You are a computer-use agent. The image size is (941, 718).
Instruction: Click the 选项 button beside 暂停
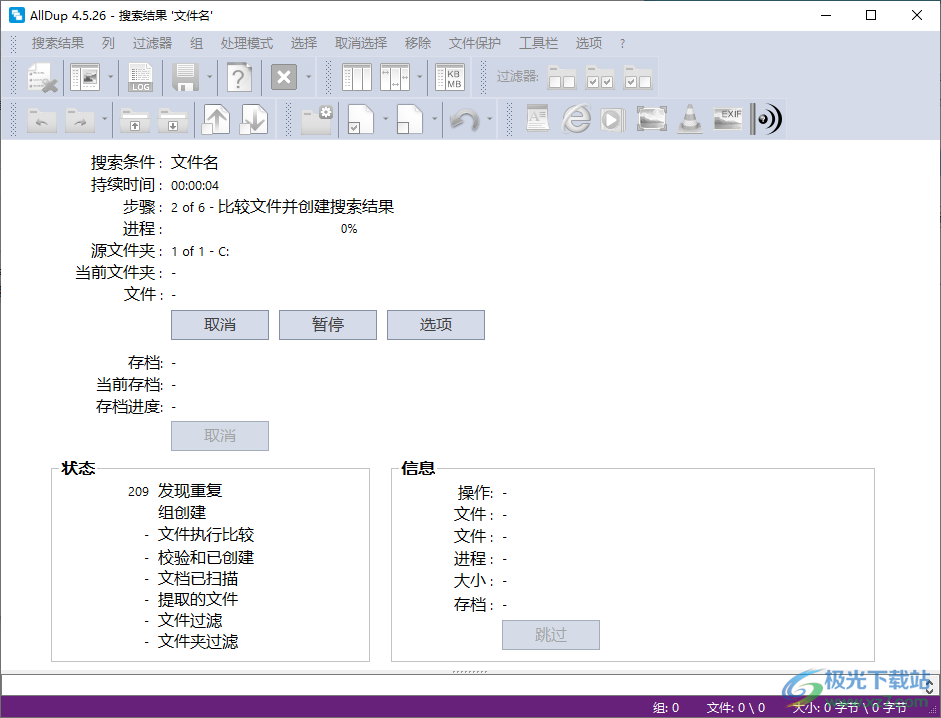pos(436,325)
